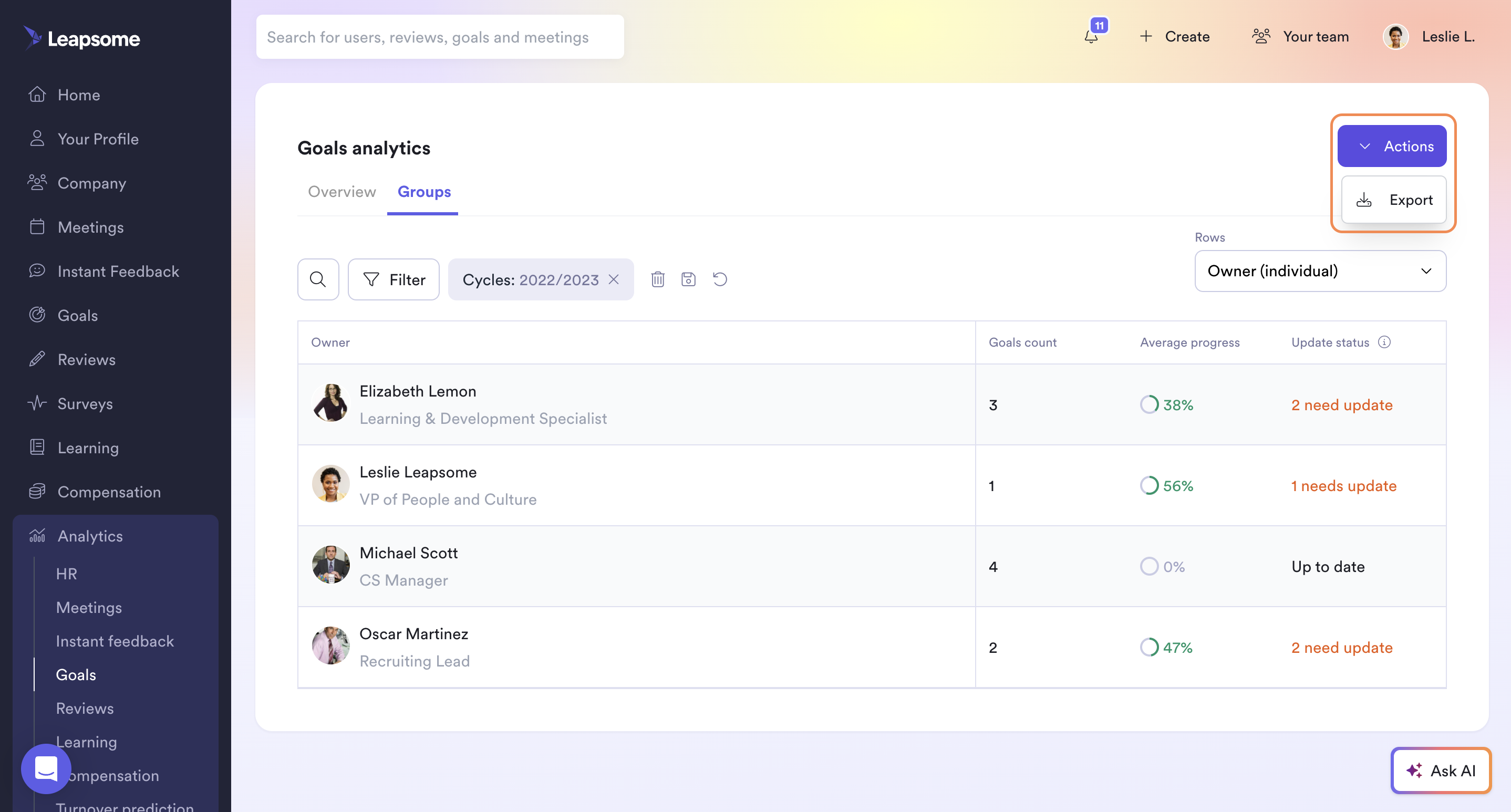
Task: Click Elizabeth Lemon's 38% progress ring
Action: point(1148,404)
